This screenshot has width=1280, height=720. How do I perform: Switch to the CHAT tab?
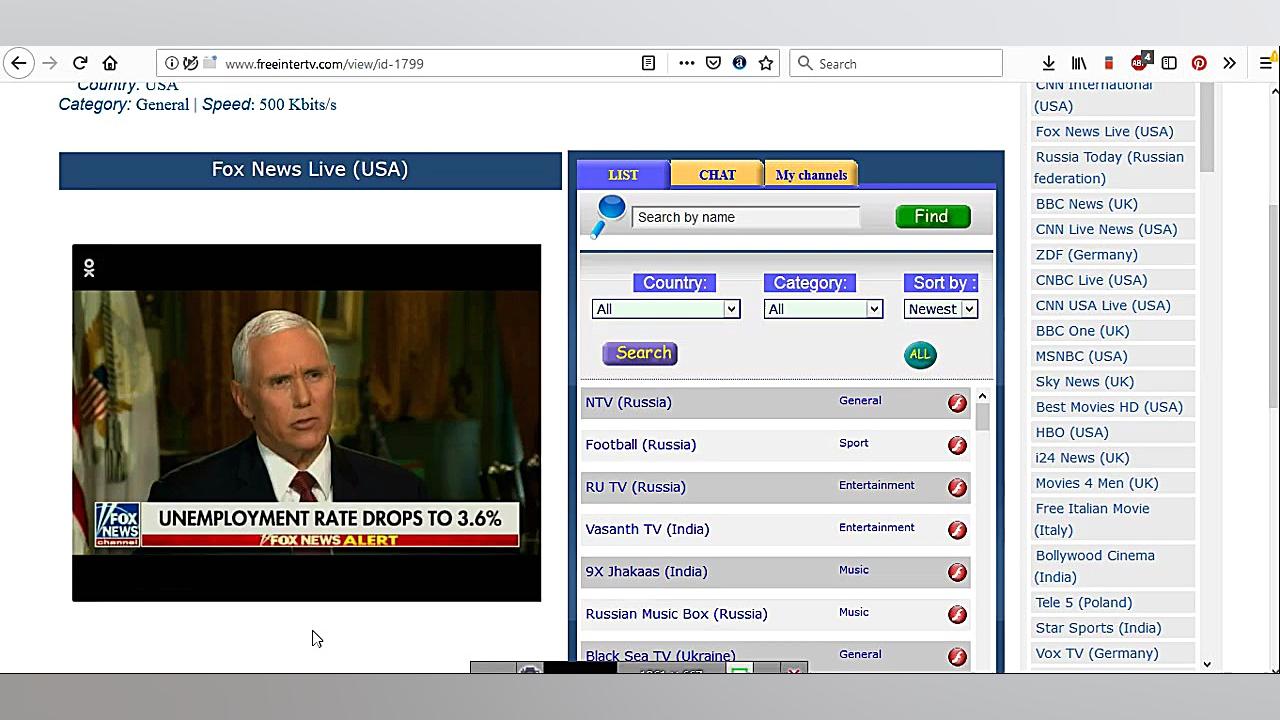(x=717, y=175)
